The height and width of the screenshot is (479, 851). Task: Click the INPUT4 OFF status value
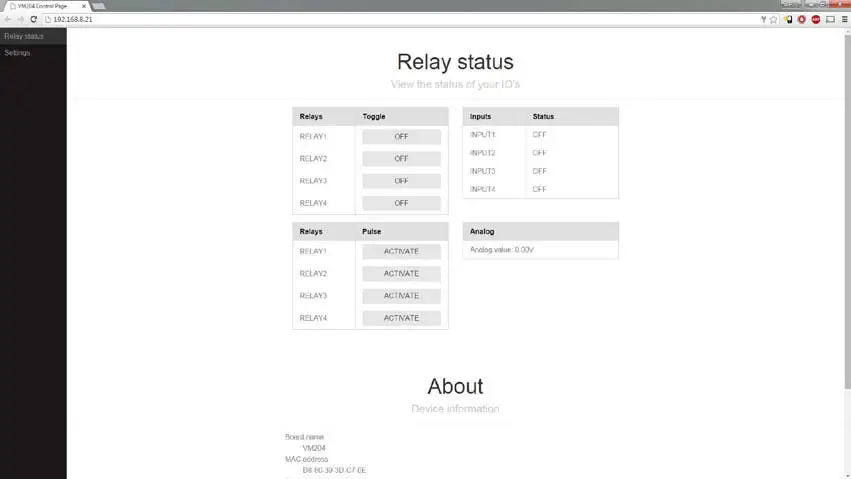[539, 189]
